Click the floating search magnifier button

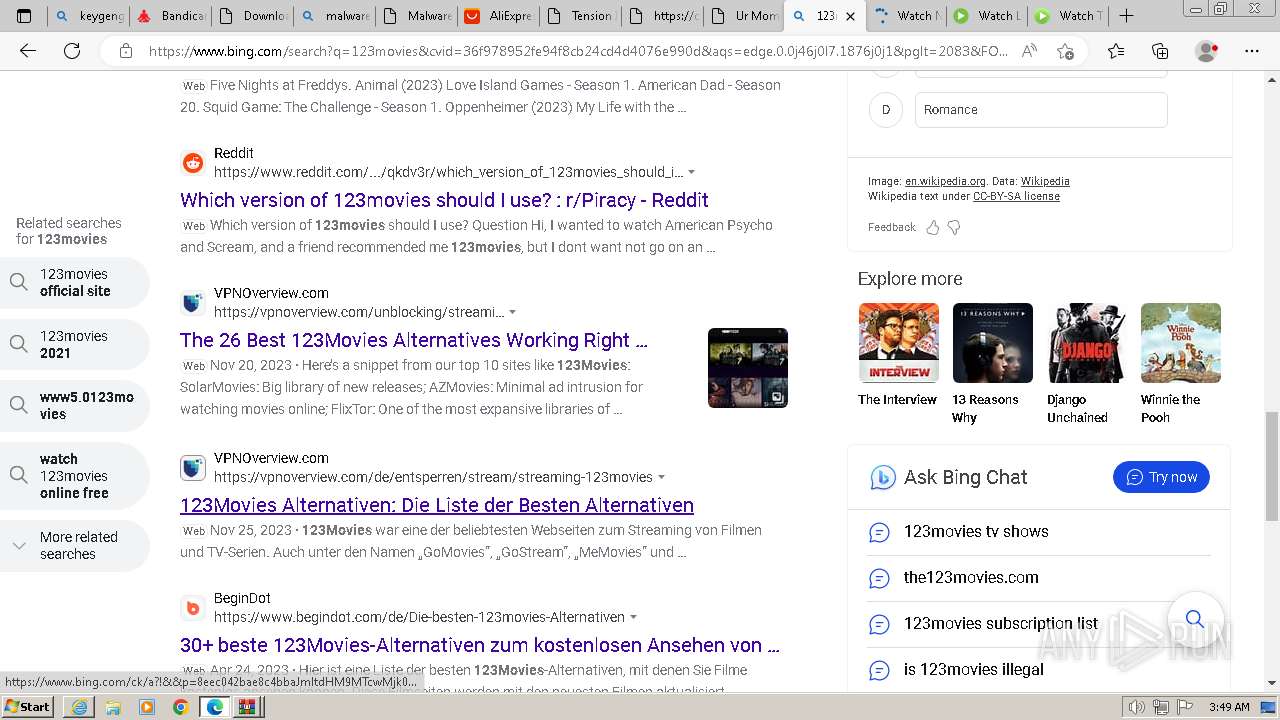pyautogui.click(x=1195, y=619)
